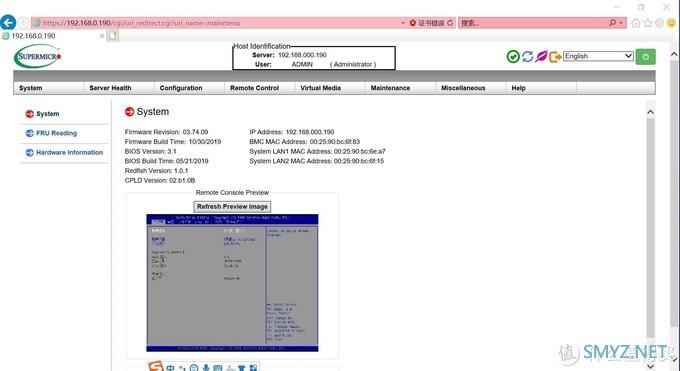Image resolution: width=680 pixels, height=371 pixels.
Task: Click the IME toolbox grid icon
Action: [x=253, y=368]
